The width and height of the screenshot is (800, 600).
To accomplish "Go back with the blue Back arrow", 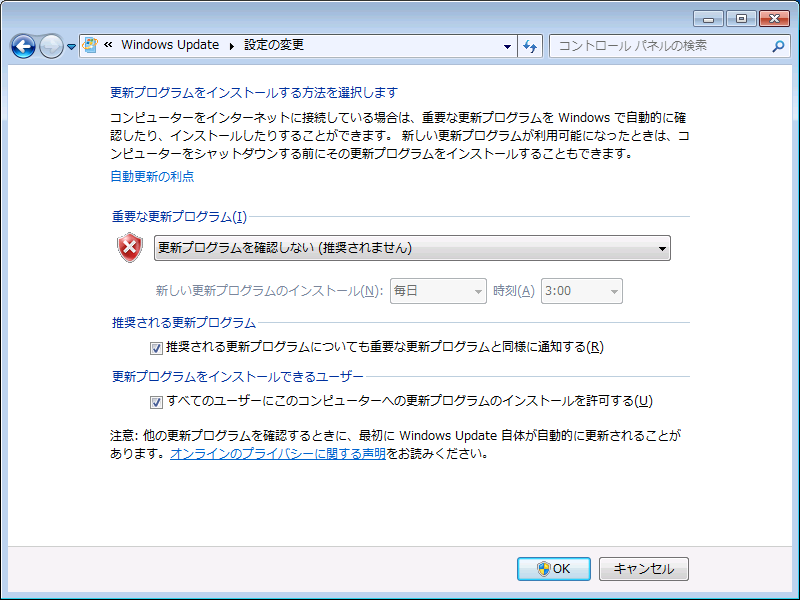I will point(23,46).
